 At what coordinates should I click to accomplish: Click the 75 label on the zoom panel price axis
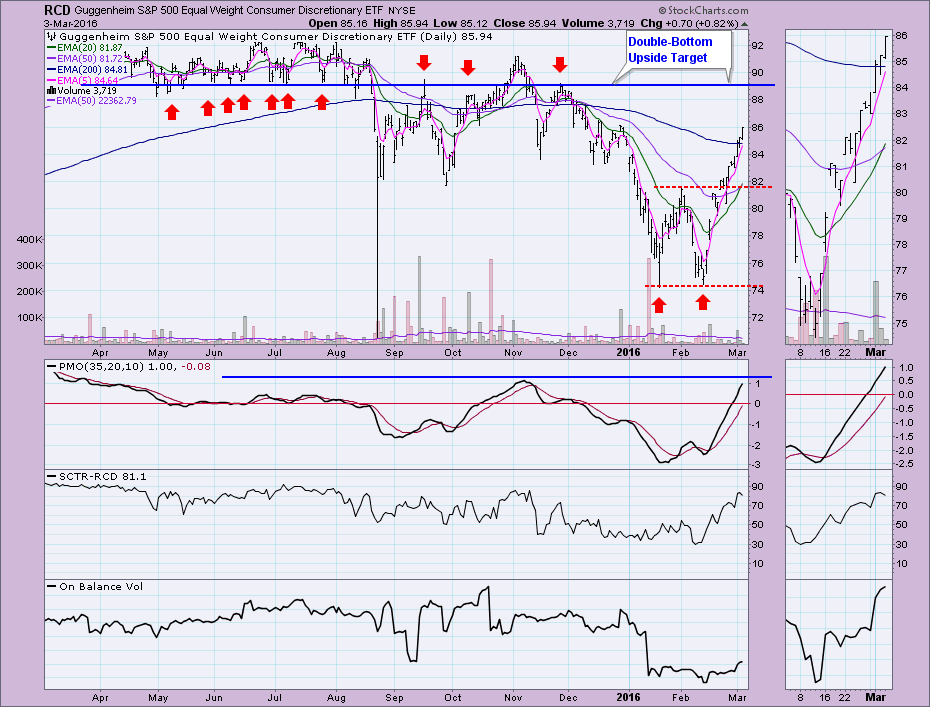pyautogui.click(x=902, y=323)
